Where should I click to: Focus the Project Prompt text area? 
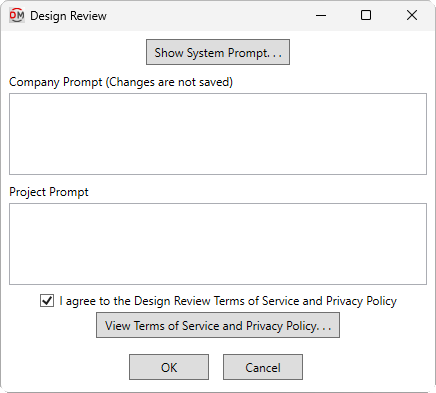tap(218, 244)
